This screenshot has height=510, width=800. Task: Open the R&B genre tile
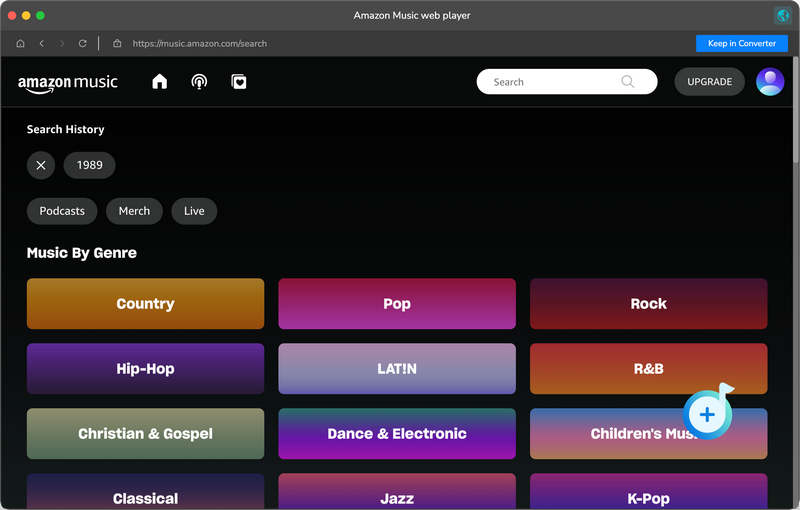(648, 368)
